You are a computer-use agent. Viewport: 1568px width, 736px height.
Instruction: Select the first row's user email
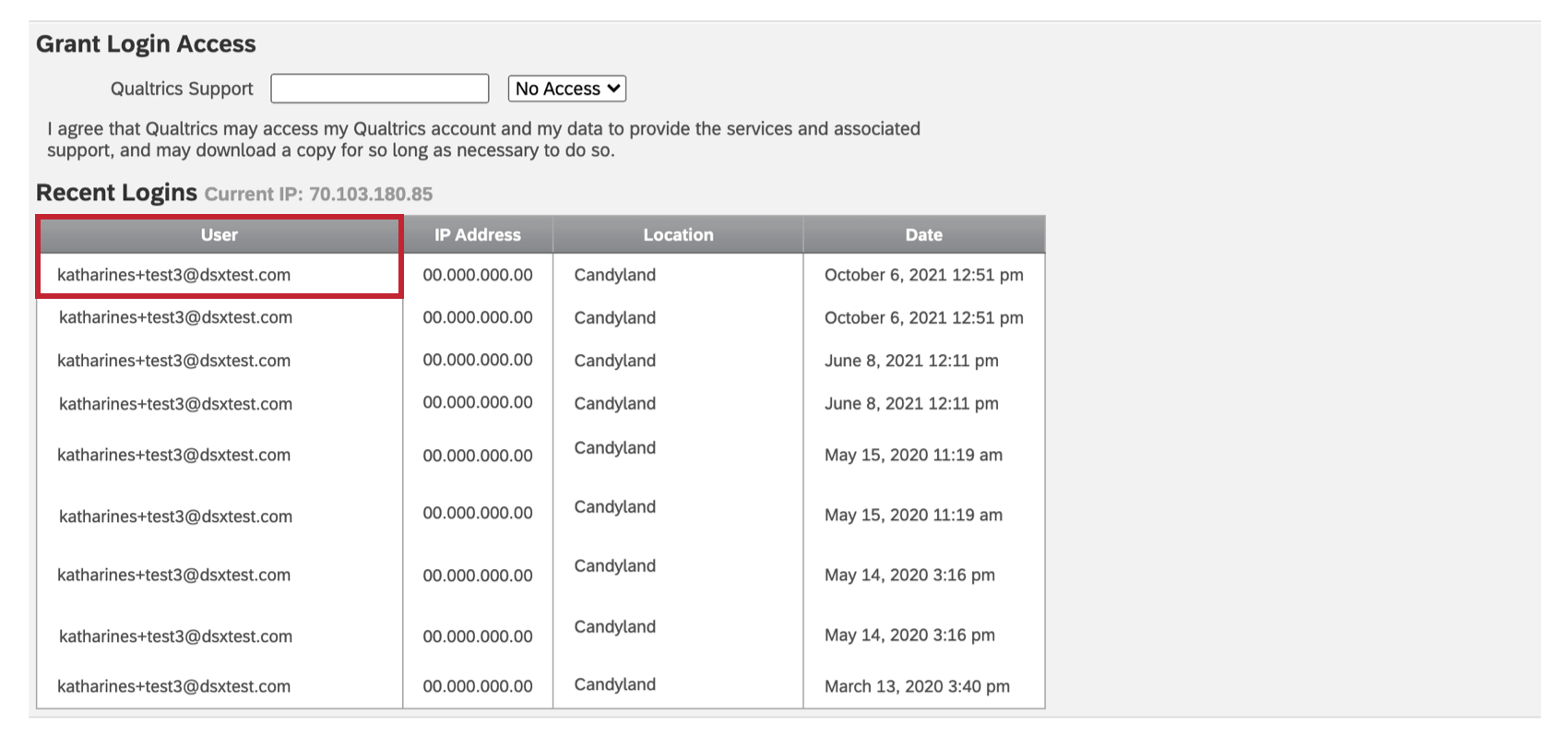(173, 275)
